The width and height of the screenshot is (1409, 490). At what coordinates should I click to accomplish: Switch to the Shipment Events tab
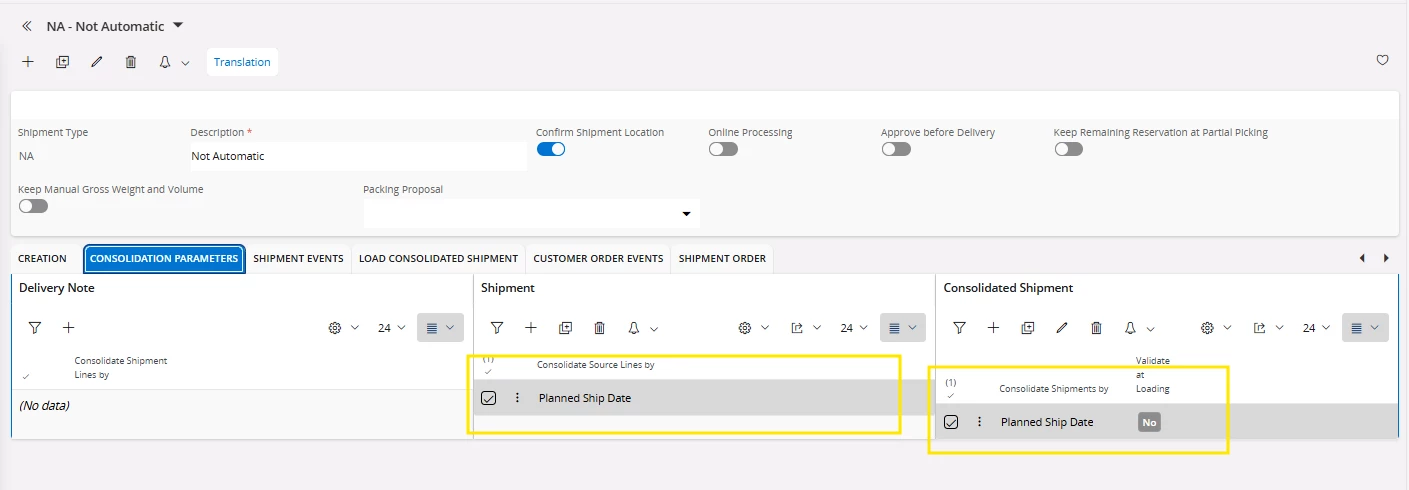[298, 258]
